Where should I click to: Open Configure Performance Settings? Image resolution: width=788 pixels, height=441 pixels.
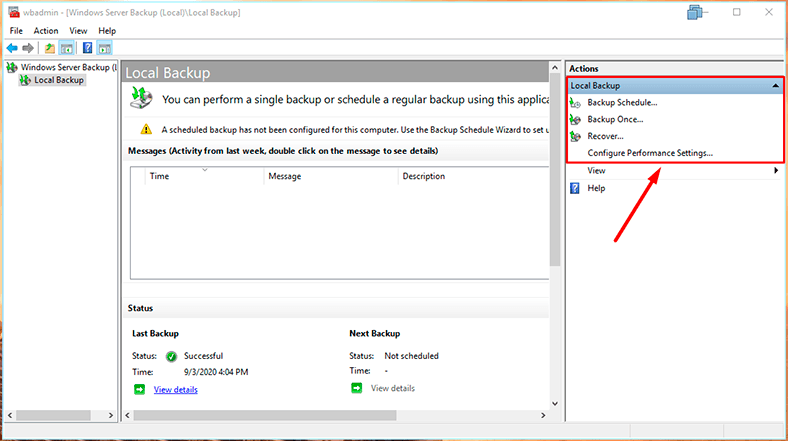650,153
